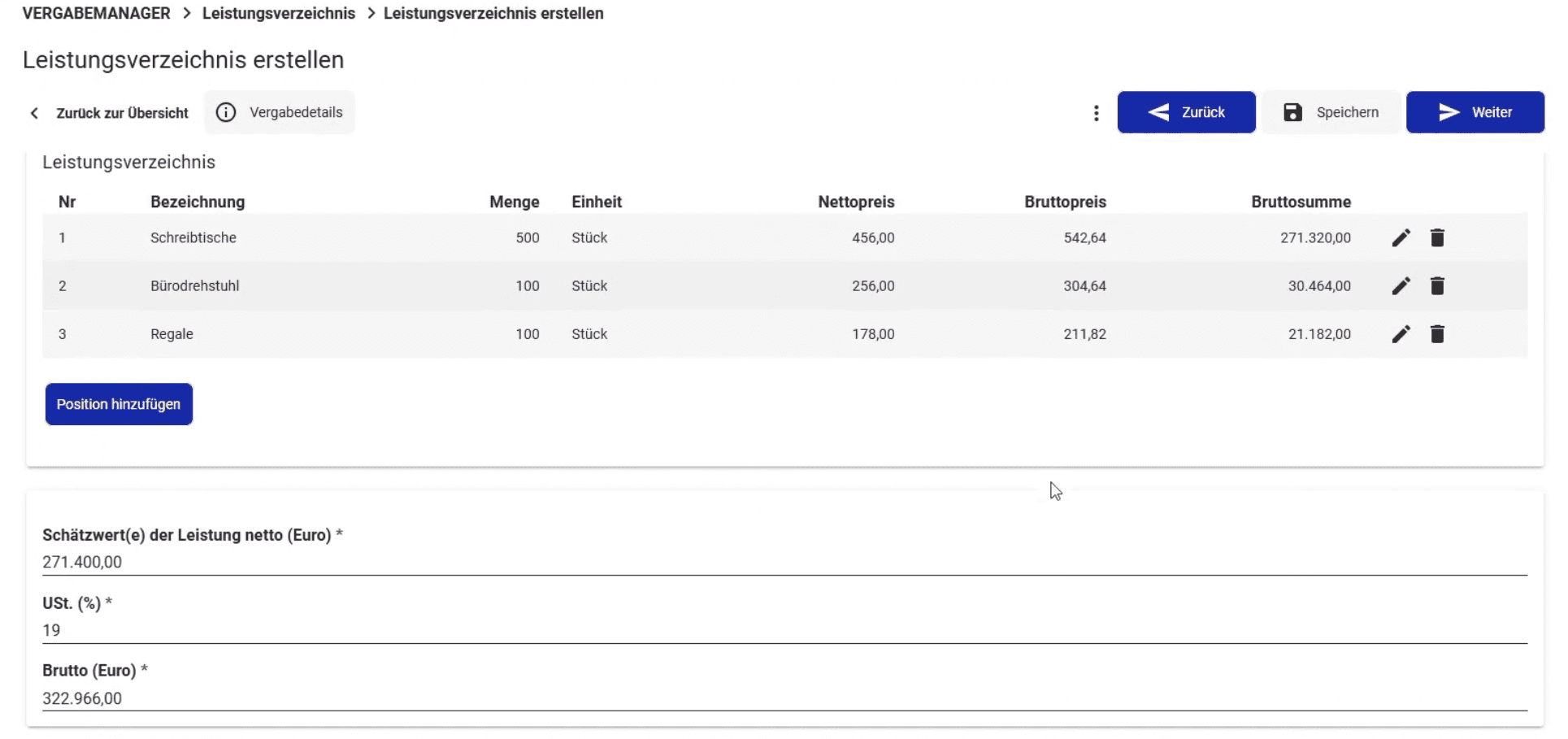Click gross price 542,64
The image size is (1568, 739).
1084,237
